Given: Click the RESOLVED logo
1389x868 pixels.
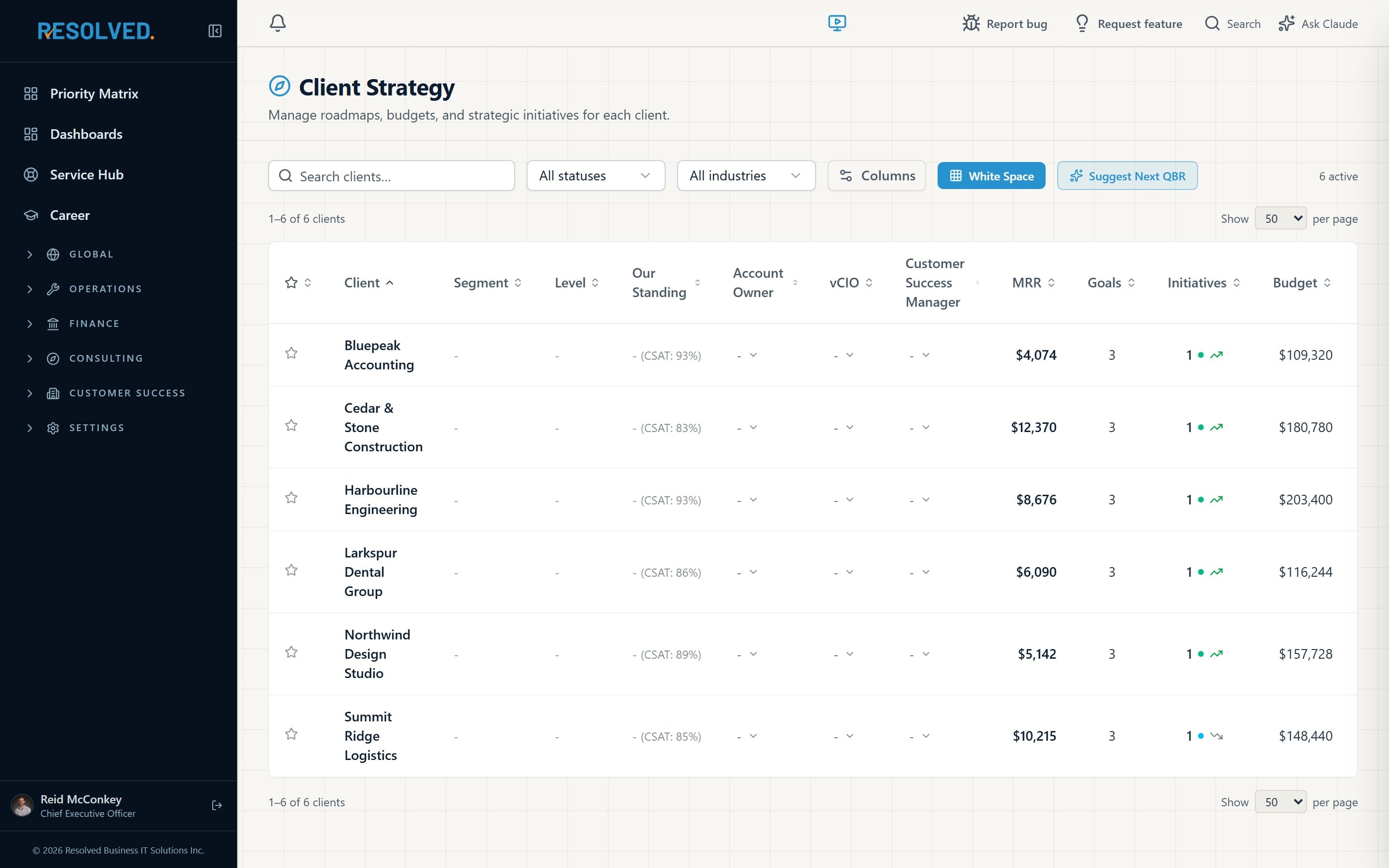Looking at the screenshot, I should tap(96, 31).
